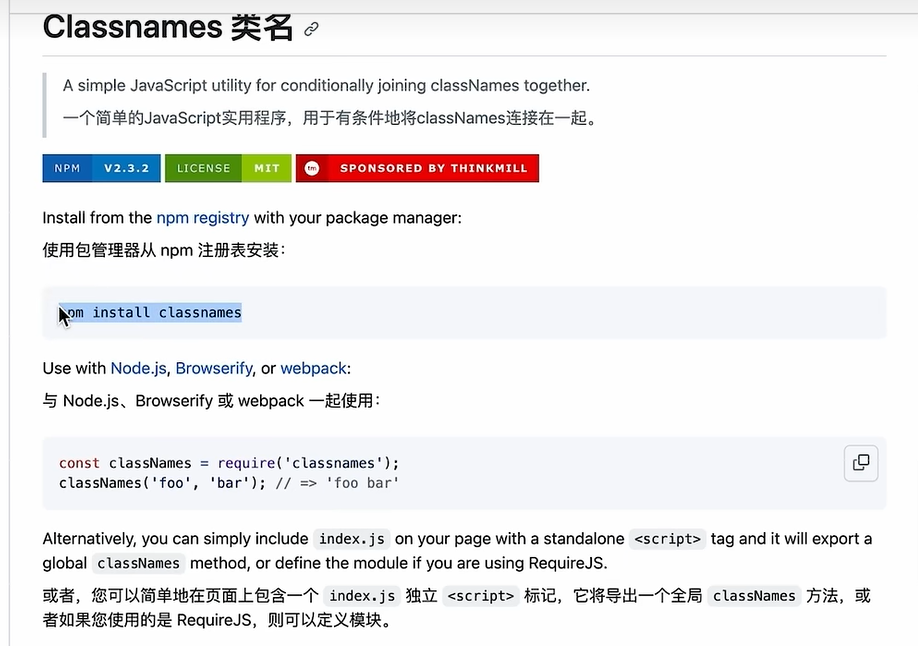Viewport: 918px width, 646px height.
Task: Copy the require classnames code snippet
Action: coord(861,463)
